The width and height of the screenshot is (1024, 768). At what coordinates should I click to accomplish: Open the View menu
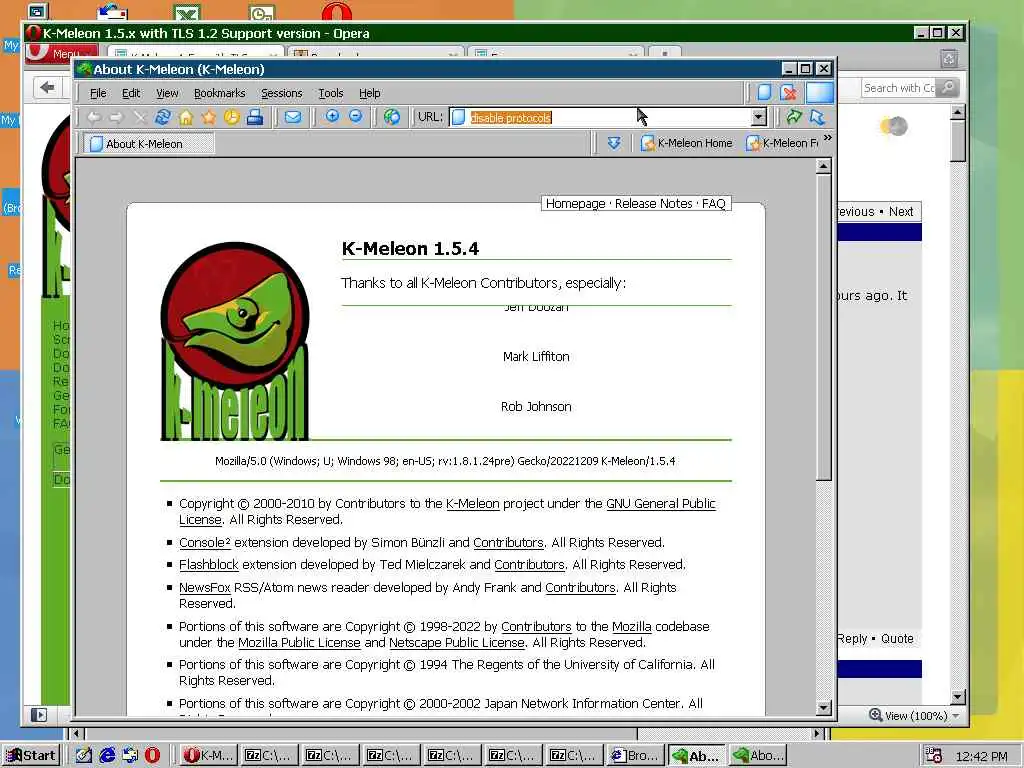167,93
